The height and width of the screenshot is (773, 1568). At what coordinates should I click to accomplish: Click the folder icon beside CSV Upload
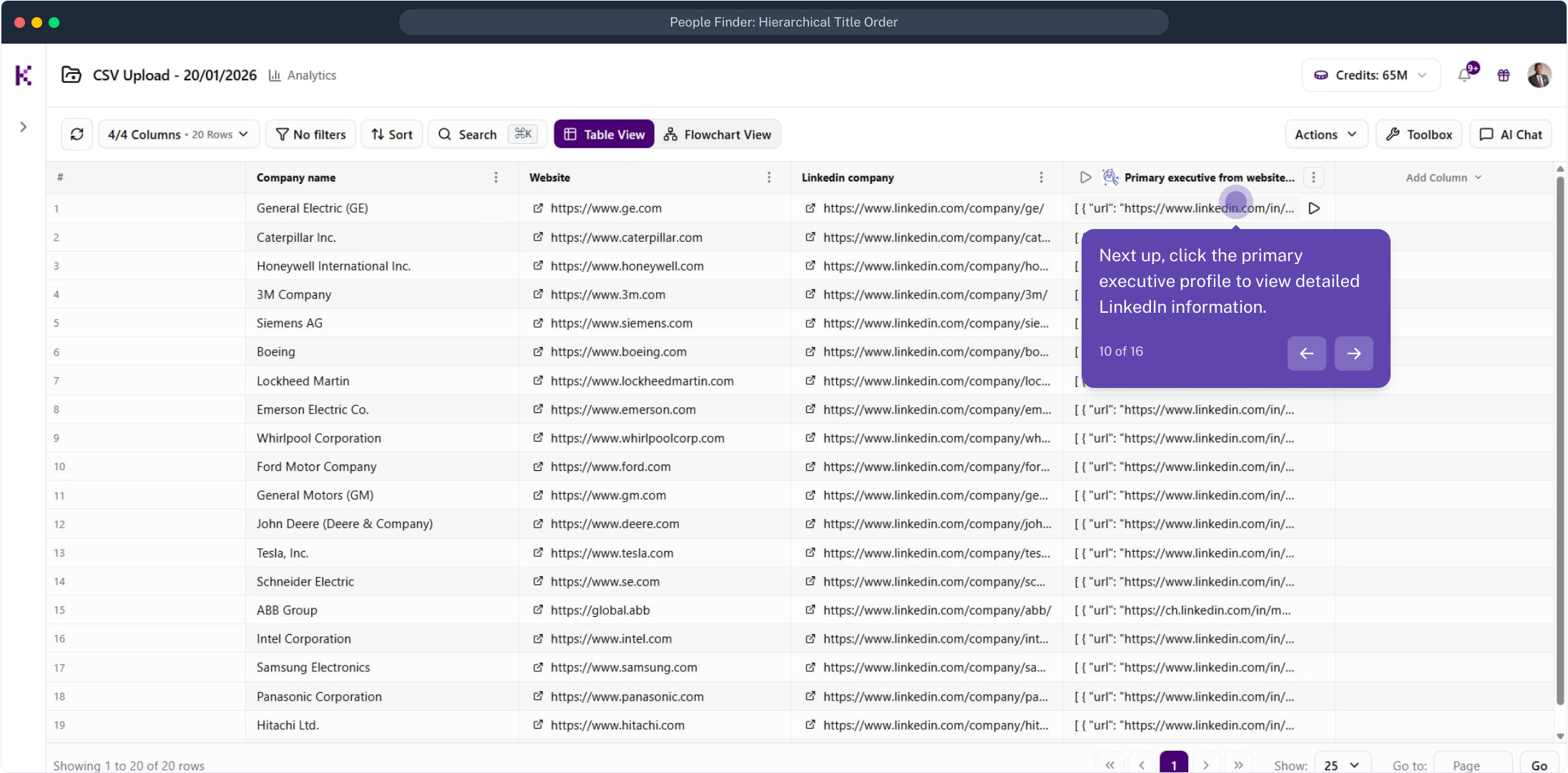(72, 75)
